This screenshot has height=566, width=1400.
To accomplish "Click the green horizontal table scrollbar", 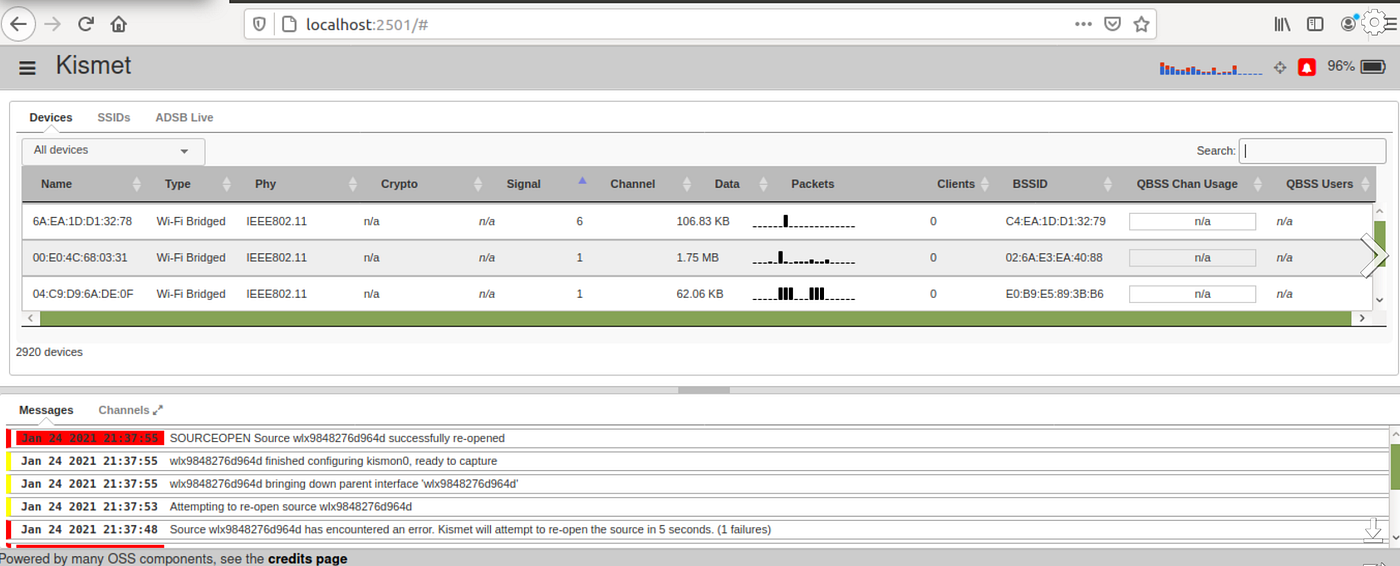I will pos(696,318).
